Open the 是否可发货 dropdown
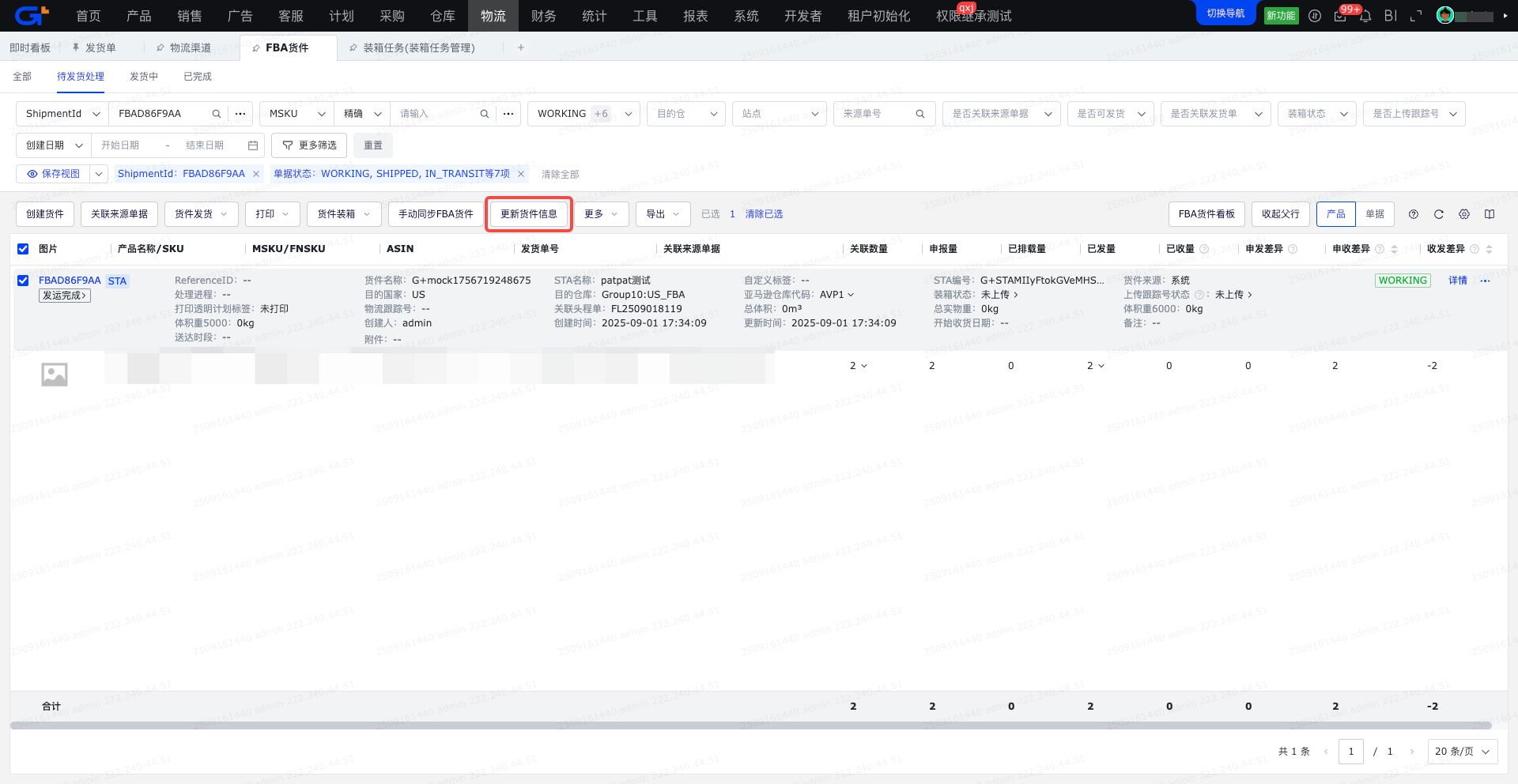 click(x=1111, y=114)
